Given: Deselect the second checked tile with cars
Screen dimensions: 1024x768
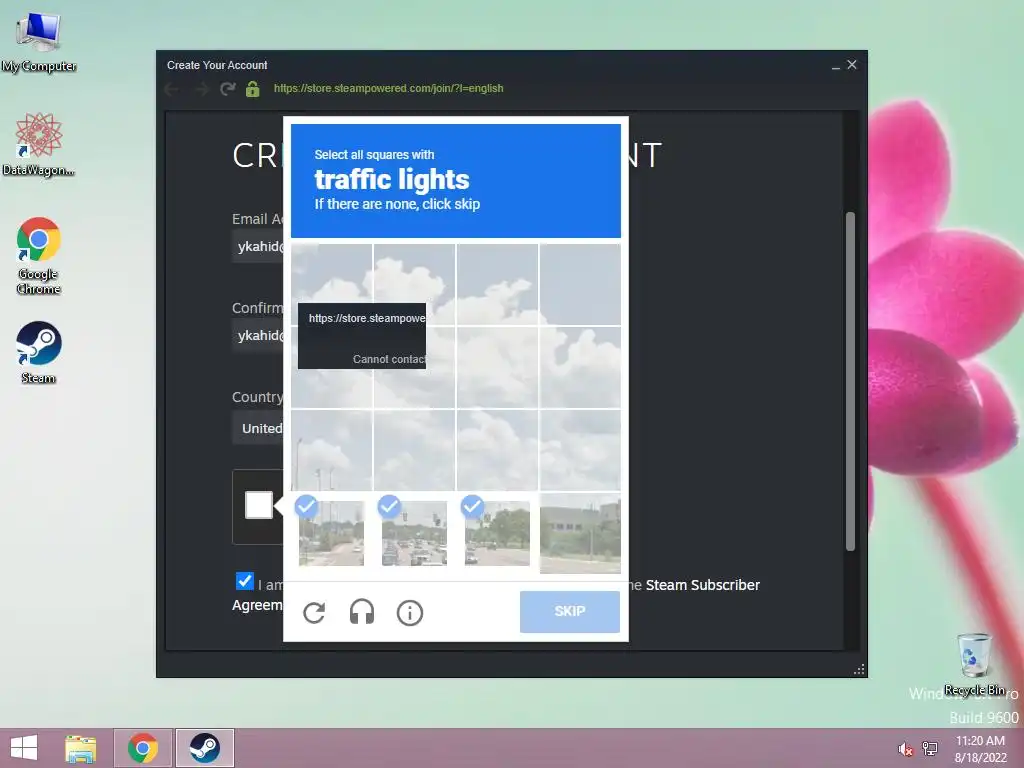Looking at the screenshot, I should pyautogui.click(x=415, y=533).
